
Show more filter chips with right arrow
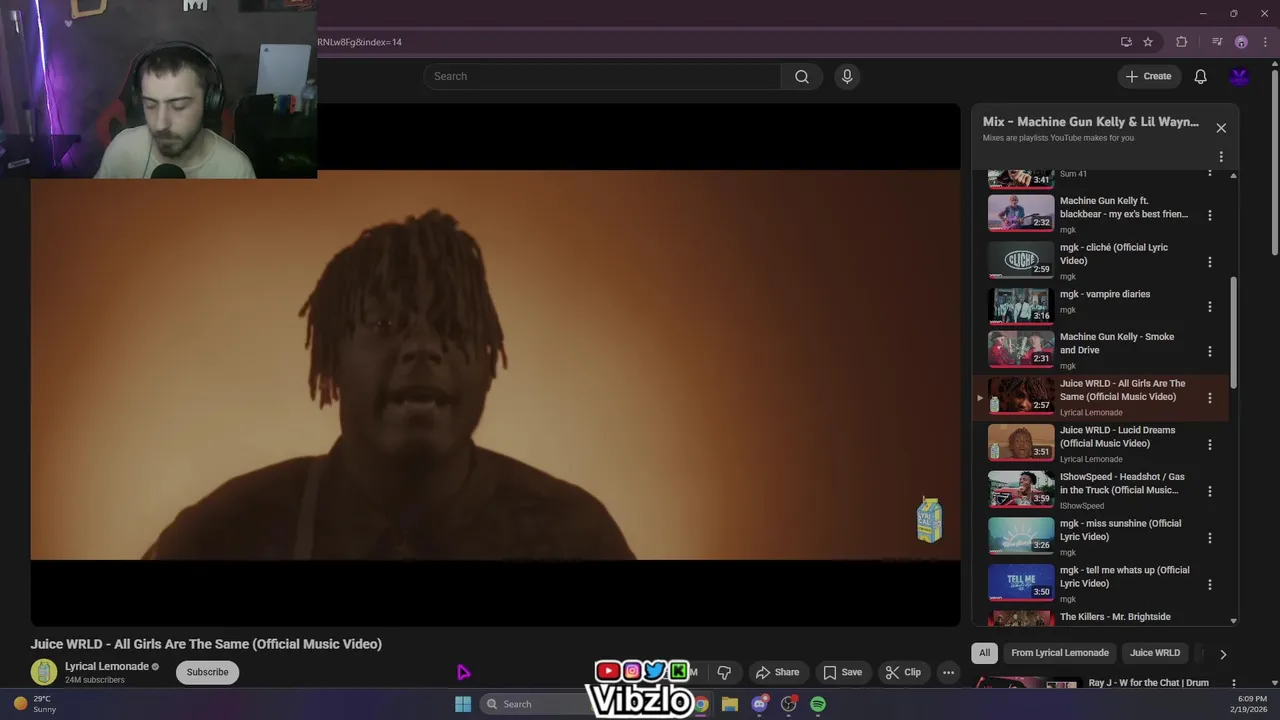1222,654
